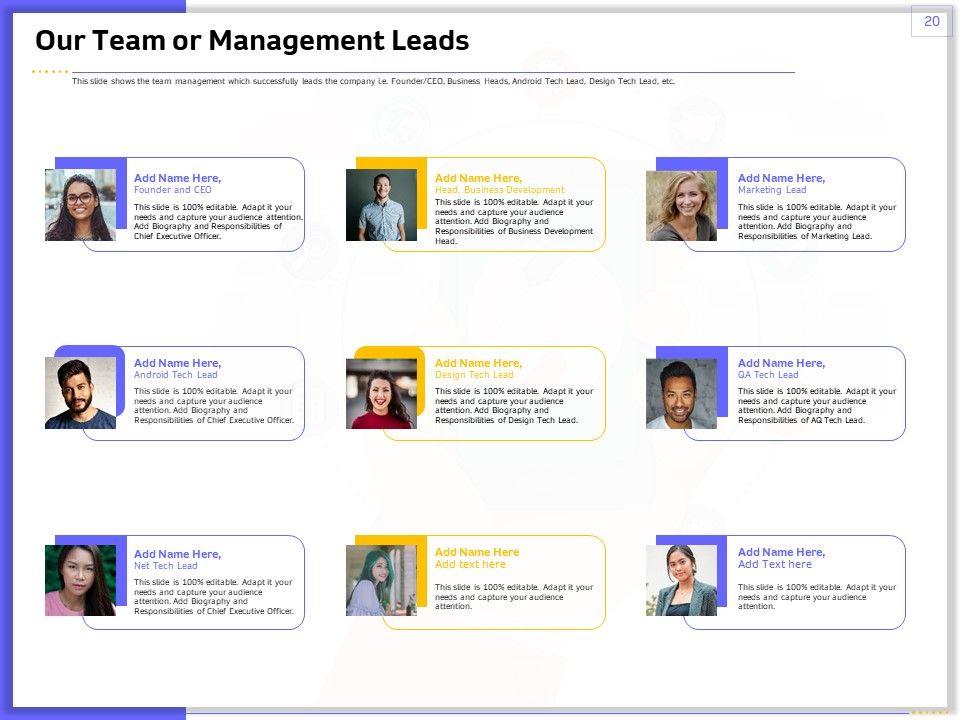
Task: Click the Marketing Lead portrait photo
Action: coord(681,205)
